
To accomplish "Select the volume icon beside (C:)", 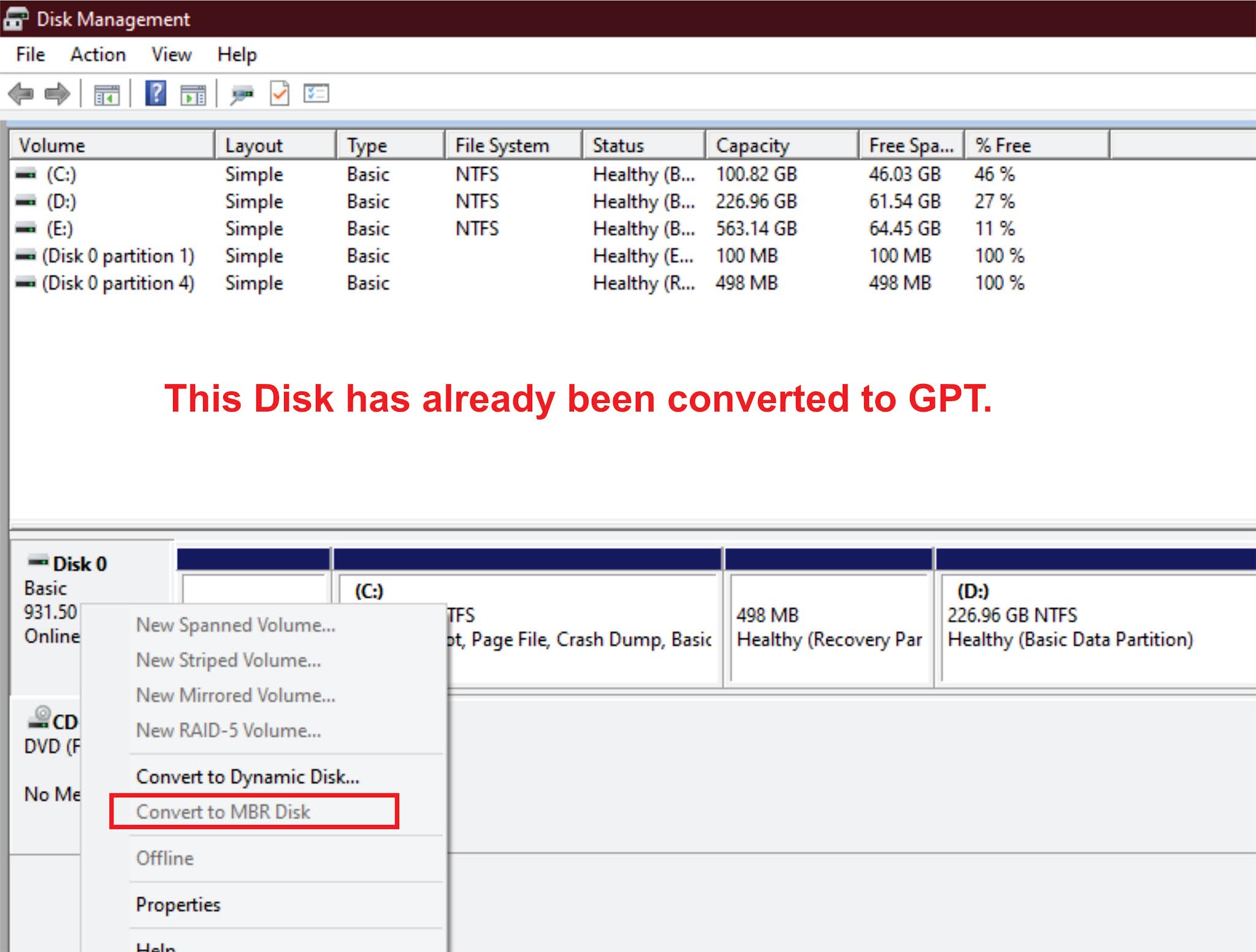I will coord(25,174).
